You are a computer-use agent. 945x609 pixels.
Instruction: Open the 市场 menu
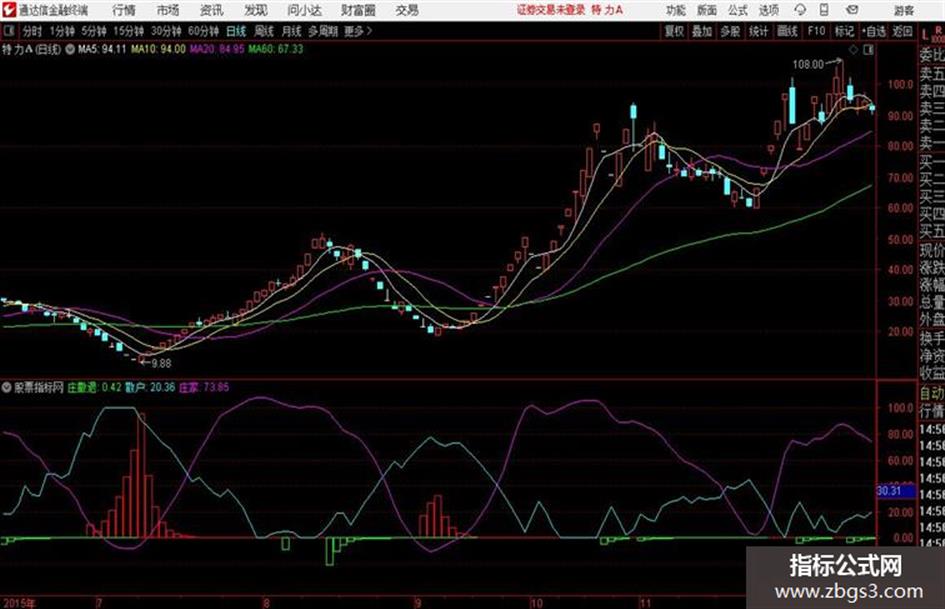[x=168, y=10]
